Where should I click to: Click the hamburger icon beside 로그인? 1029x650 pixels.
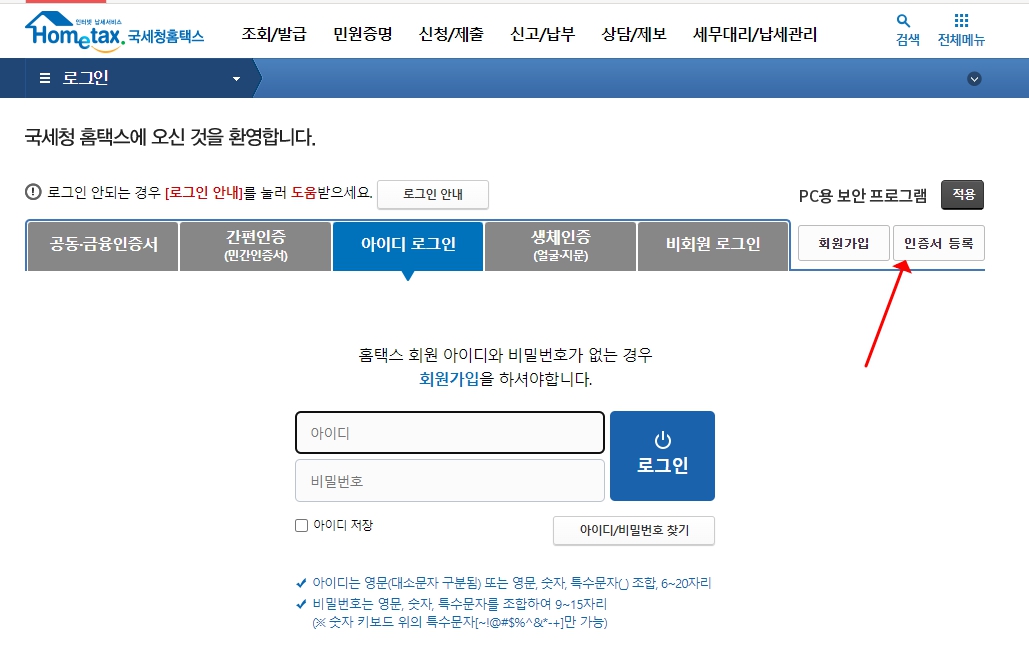(x=45, y=78)
